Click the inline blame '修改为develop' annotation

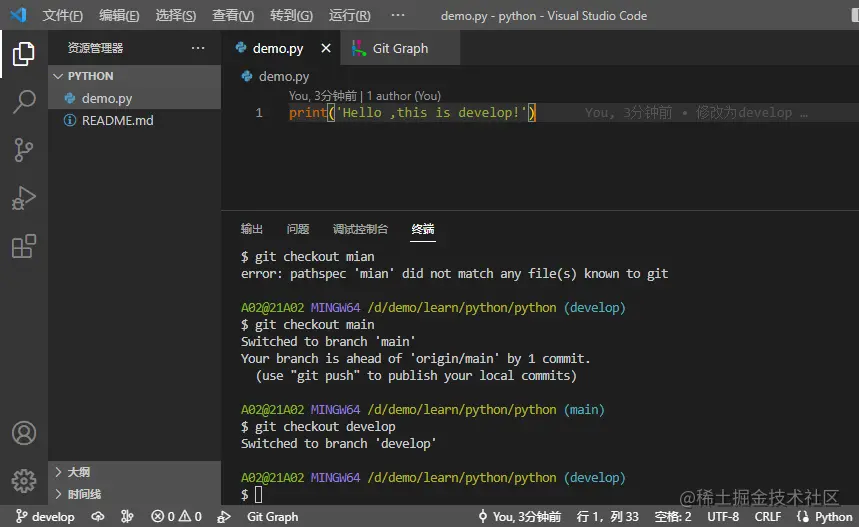pos(743,112)
